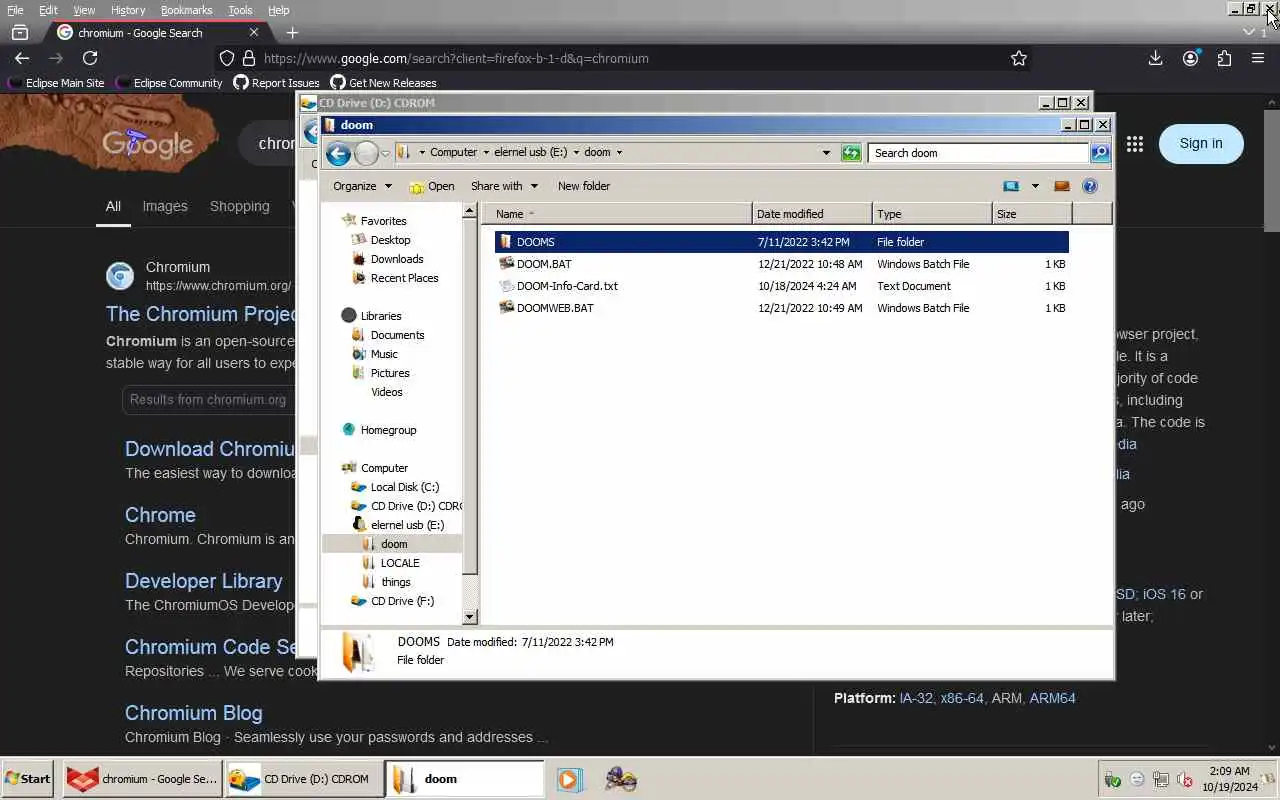Click the Open button in Explorer toolbar

[x=432, y=186]
